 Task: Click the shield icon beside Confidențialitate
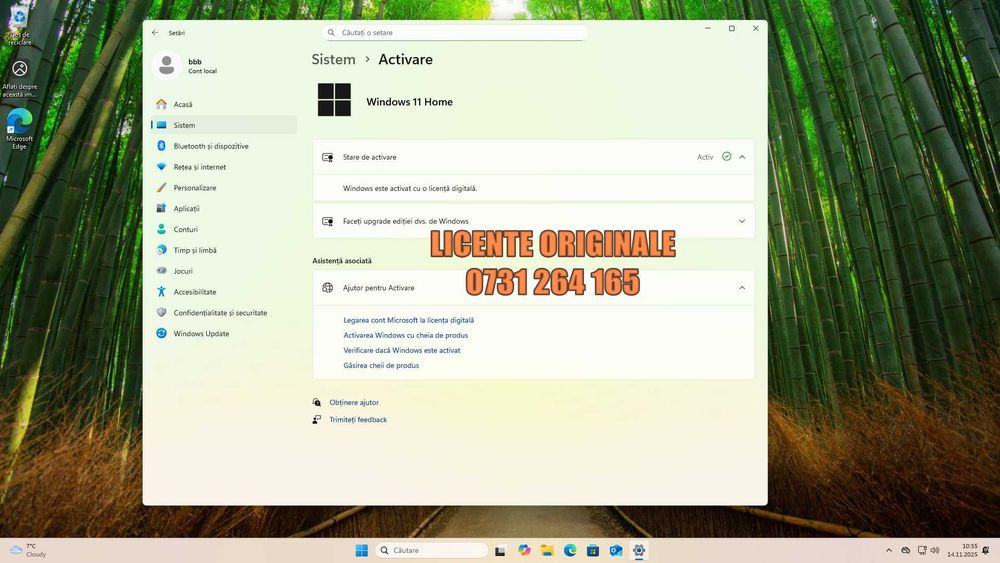tap(161, 312)
